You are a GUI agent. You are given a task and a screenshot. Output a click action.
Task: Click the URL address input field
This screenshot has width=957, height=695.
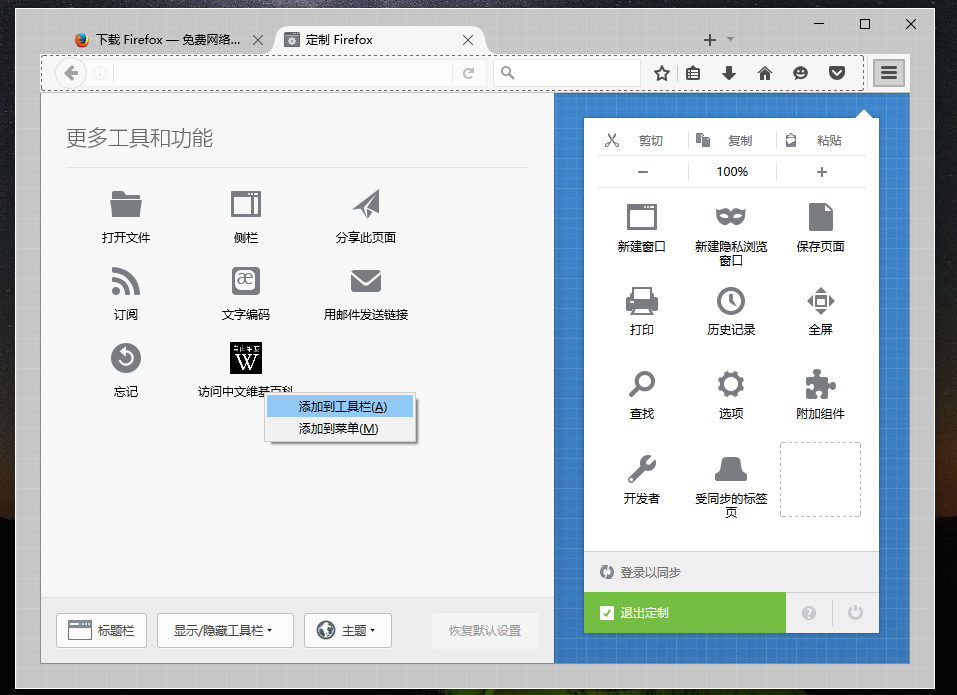point(281,73)
